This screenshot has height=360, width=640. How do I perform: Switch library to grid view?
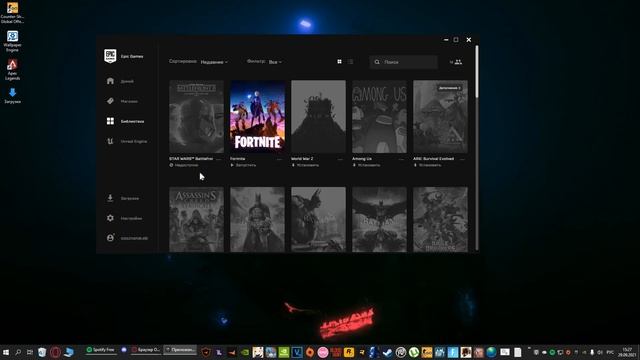[339, 62]
